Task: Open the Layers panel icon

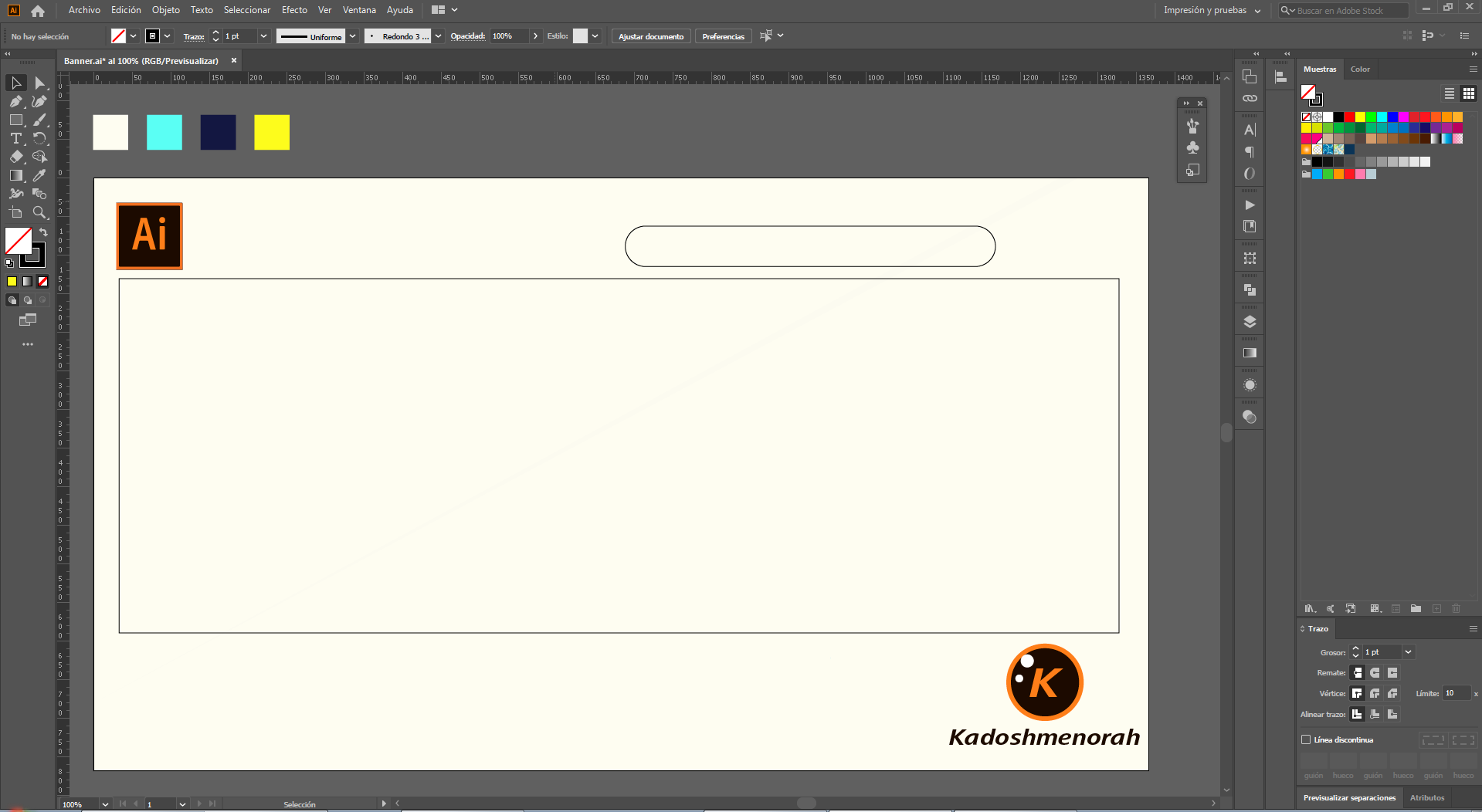Action: [1250, 322]
